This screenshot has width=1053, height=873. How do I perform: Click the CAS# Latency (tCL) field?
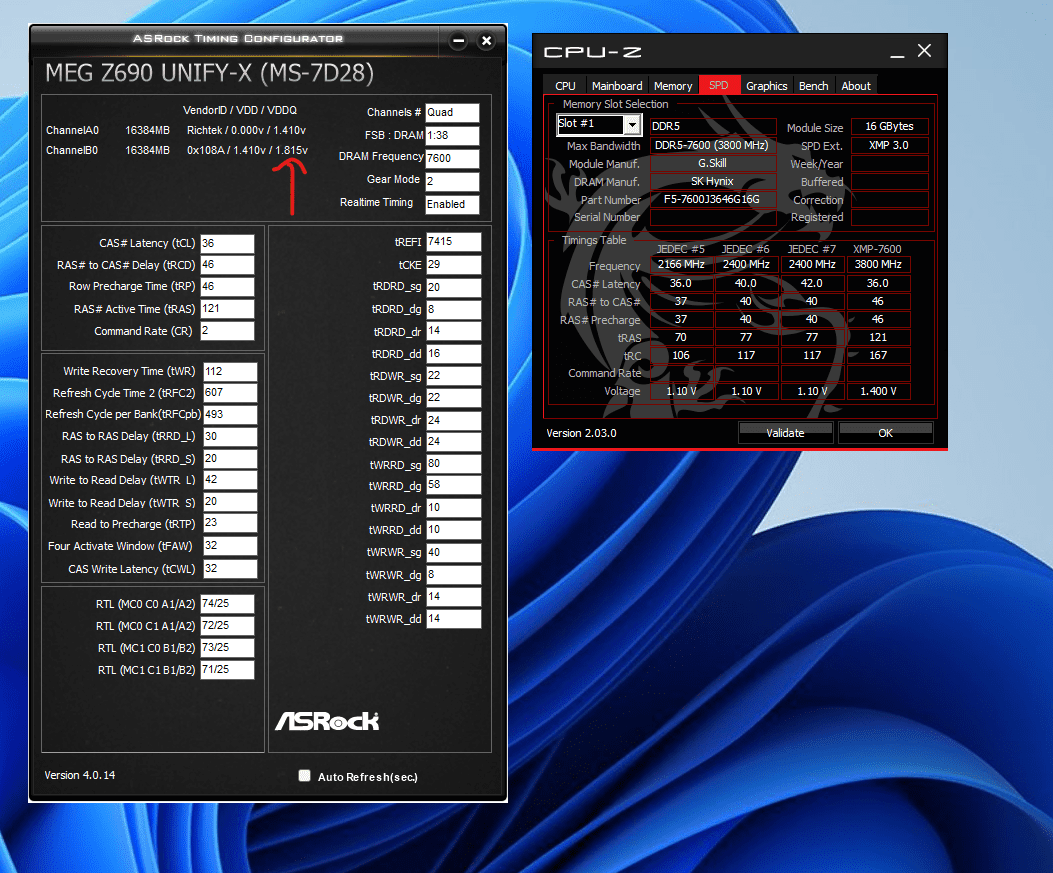227,243
